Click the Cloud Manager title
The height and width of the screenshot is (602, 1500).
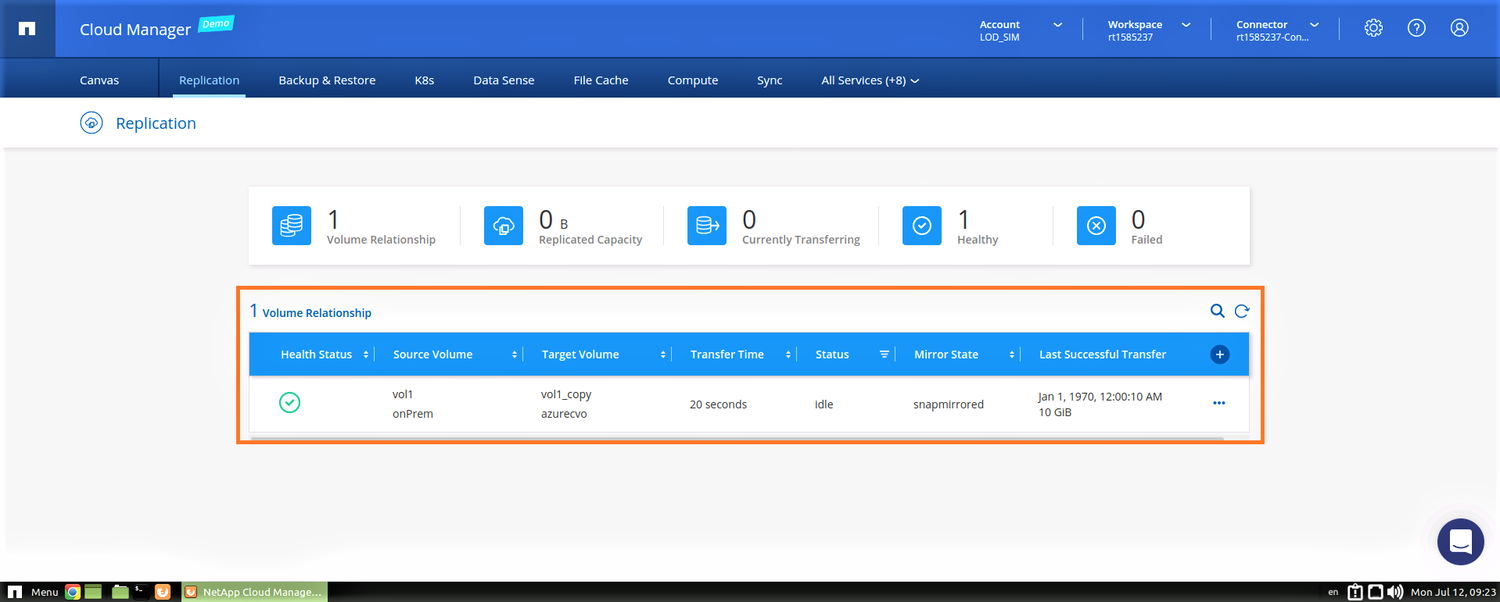(135, 29)
